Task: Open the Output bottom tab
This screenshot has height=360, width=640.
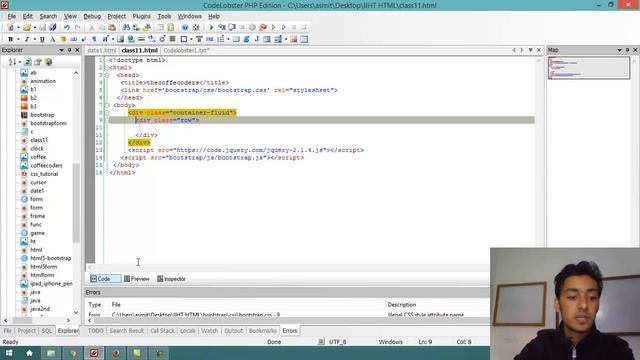Action: point(233,331)
